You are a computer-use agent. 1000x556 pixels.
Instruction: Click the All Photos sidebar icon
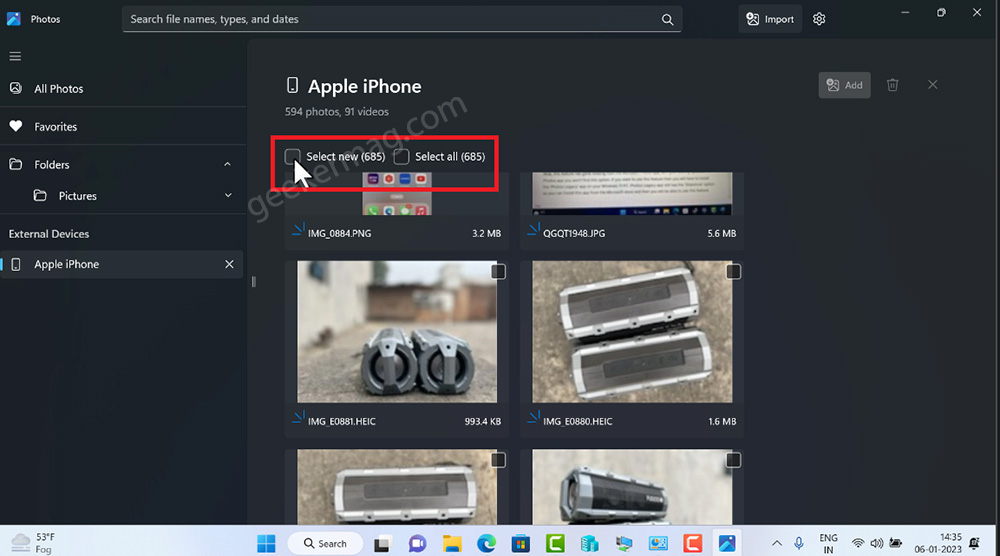tap(16, 88)
